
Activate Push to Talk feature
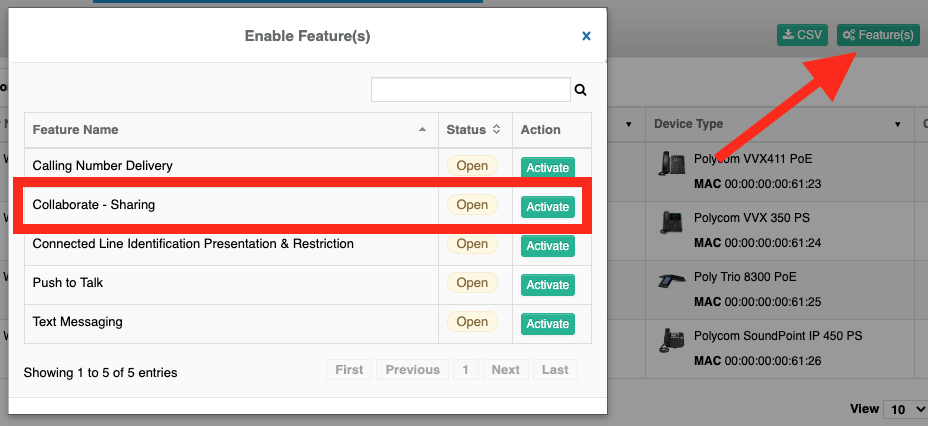click(x=547, y=285)
